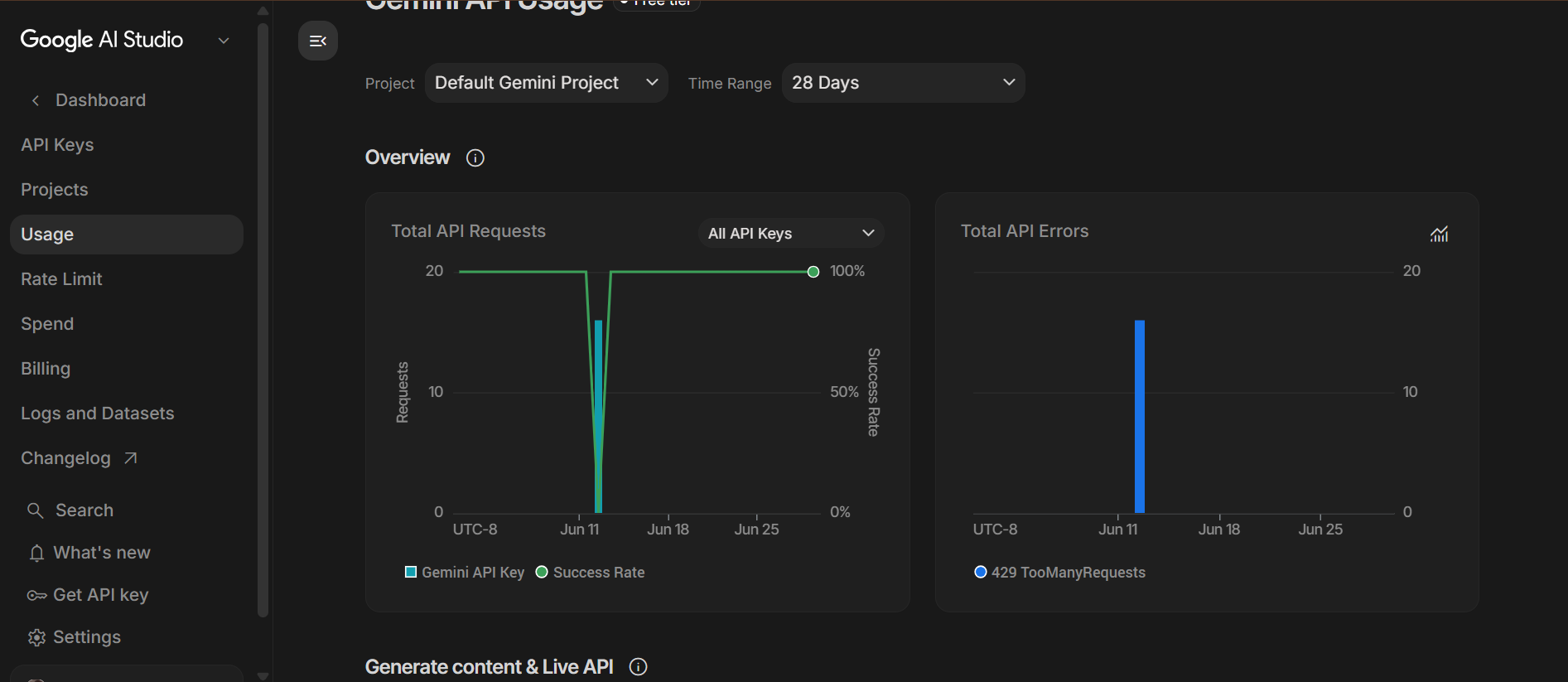Image resolution: width=1568 pixels, height=682 pixels.
Task: Click the Search magnifier icon in sidebar
Action: coord(35,510)
